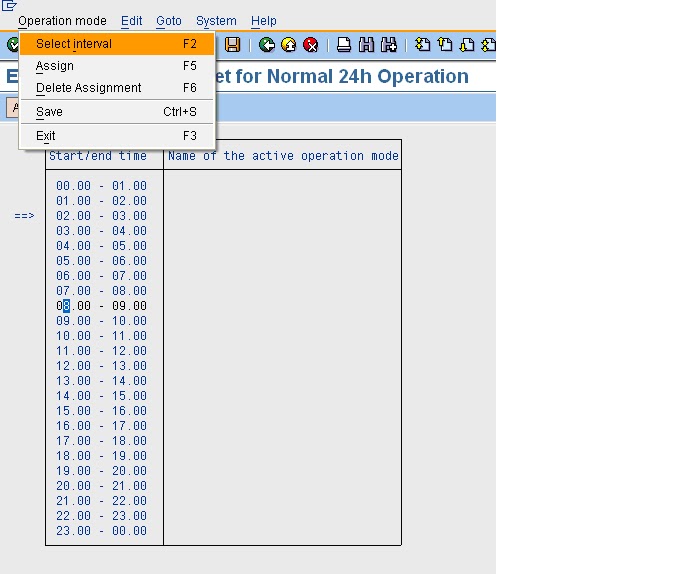This screenshot has width=695, height=574.
Task: Click the Print icon in toolbar
Action: coord(344,45)
